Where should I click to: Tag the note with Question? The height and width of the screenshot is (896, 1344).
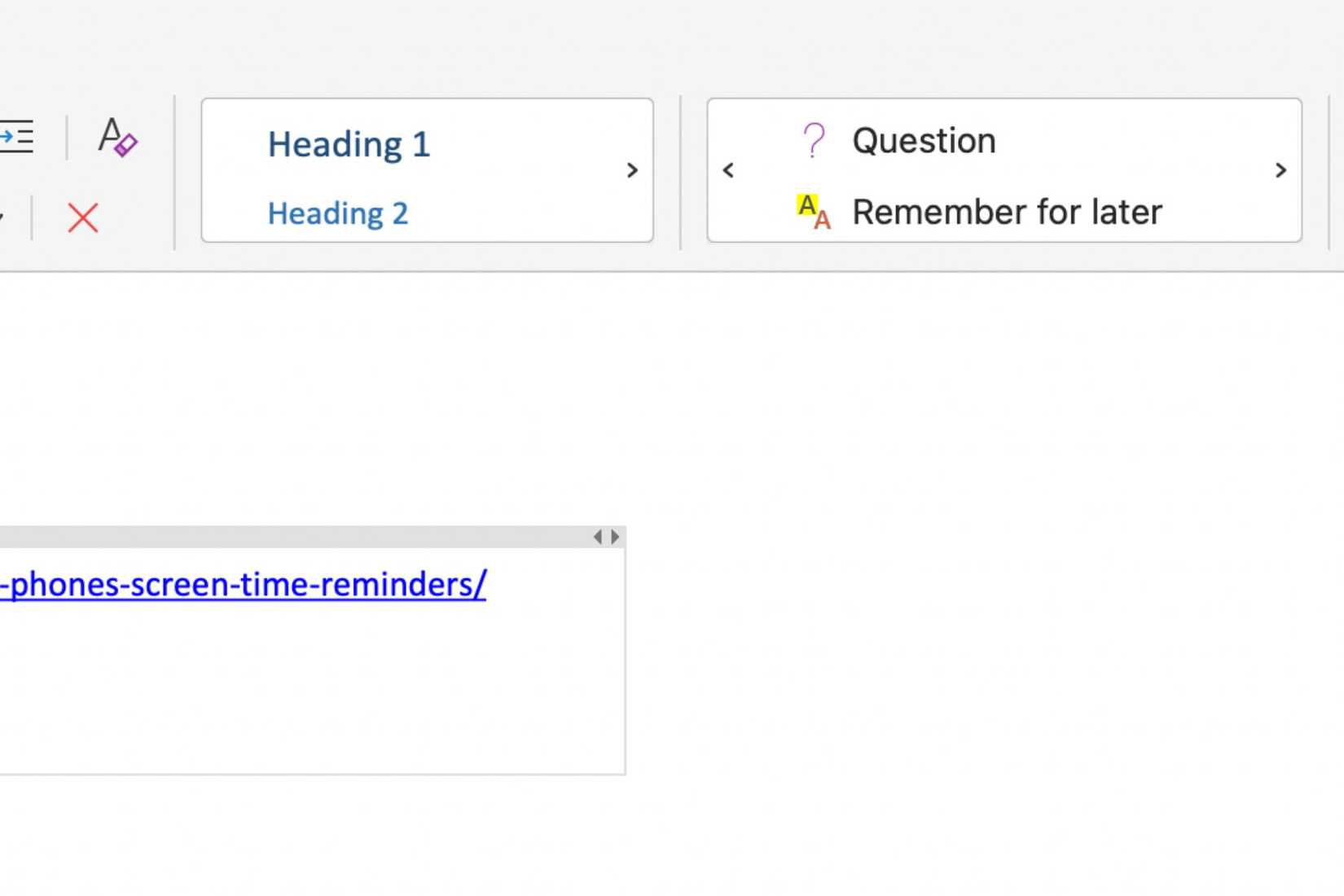[924, 141]
